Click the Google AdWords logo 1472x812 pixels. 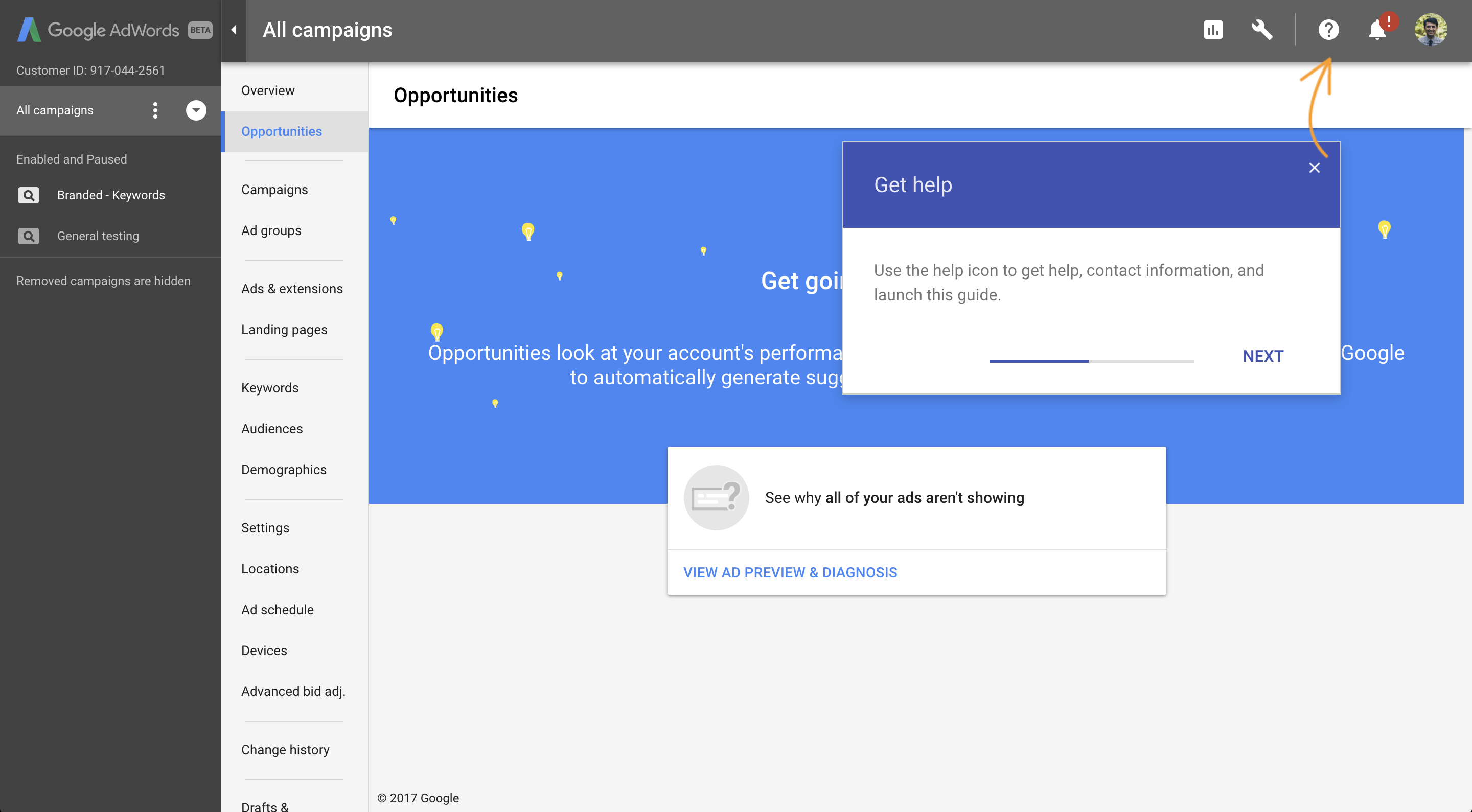(x=98, y=30)
